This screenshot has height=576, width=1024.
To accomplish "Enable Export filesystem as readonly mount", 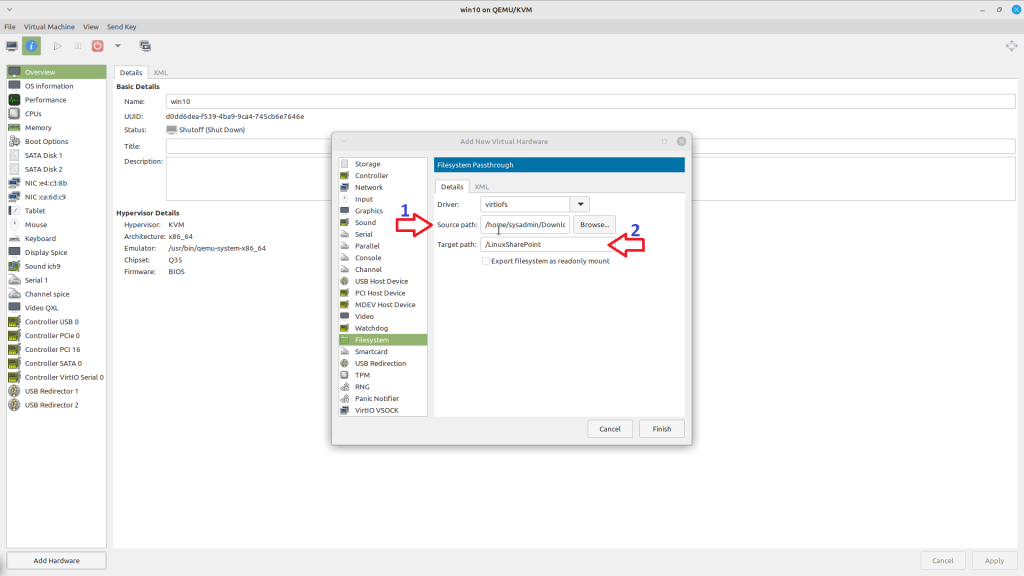I will [486, 261].
